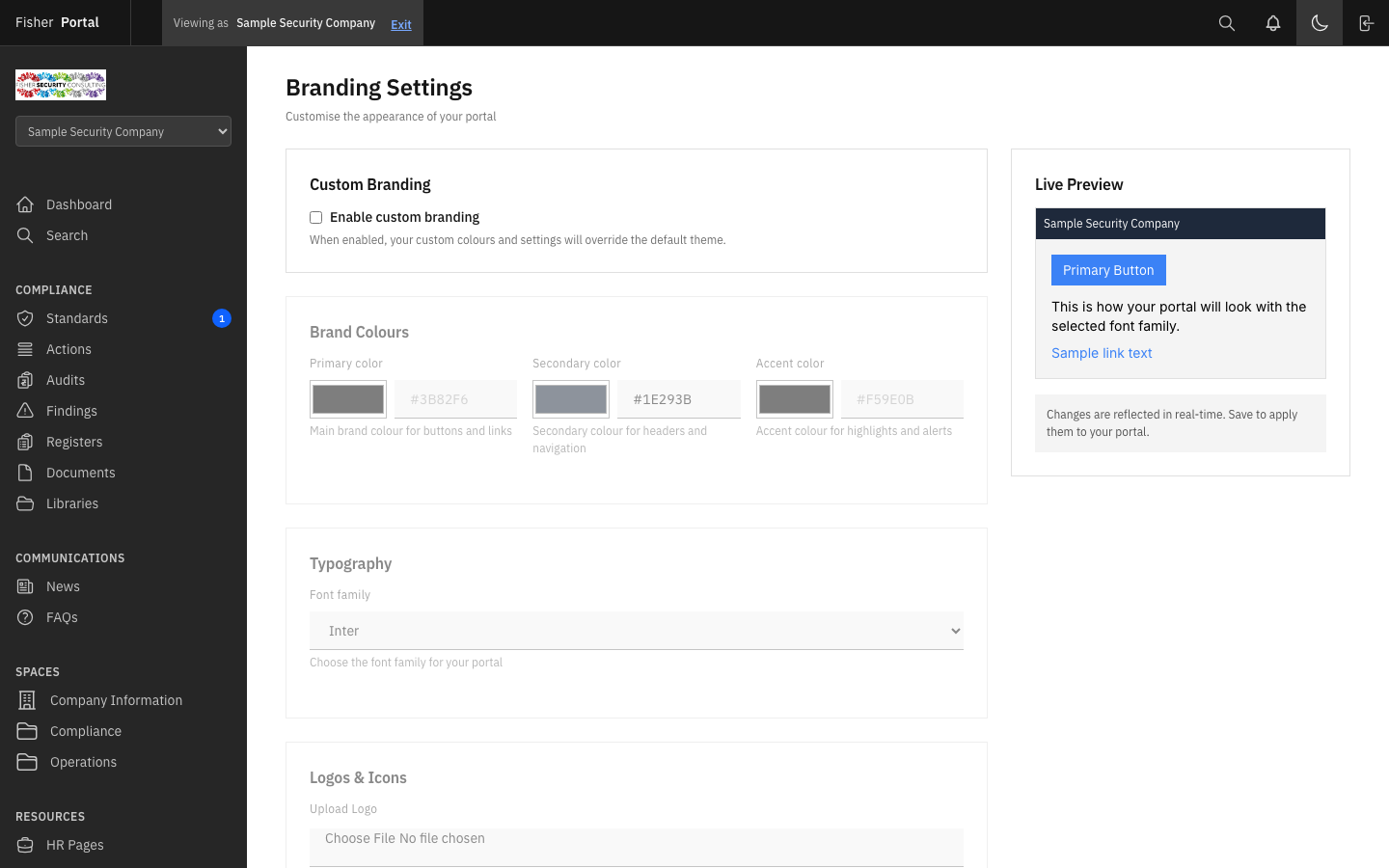Toggle dark mode with the moon icon
Screen dimensions: 1389x868
pyautogui.click(x=1319, y=22)
